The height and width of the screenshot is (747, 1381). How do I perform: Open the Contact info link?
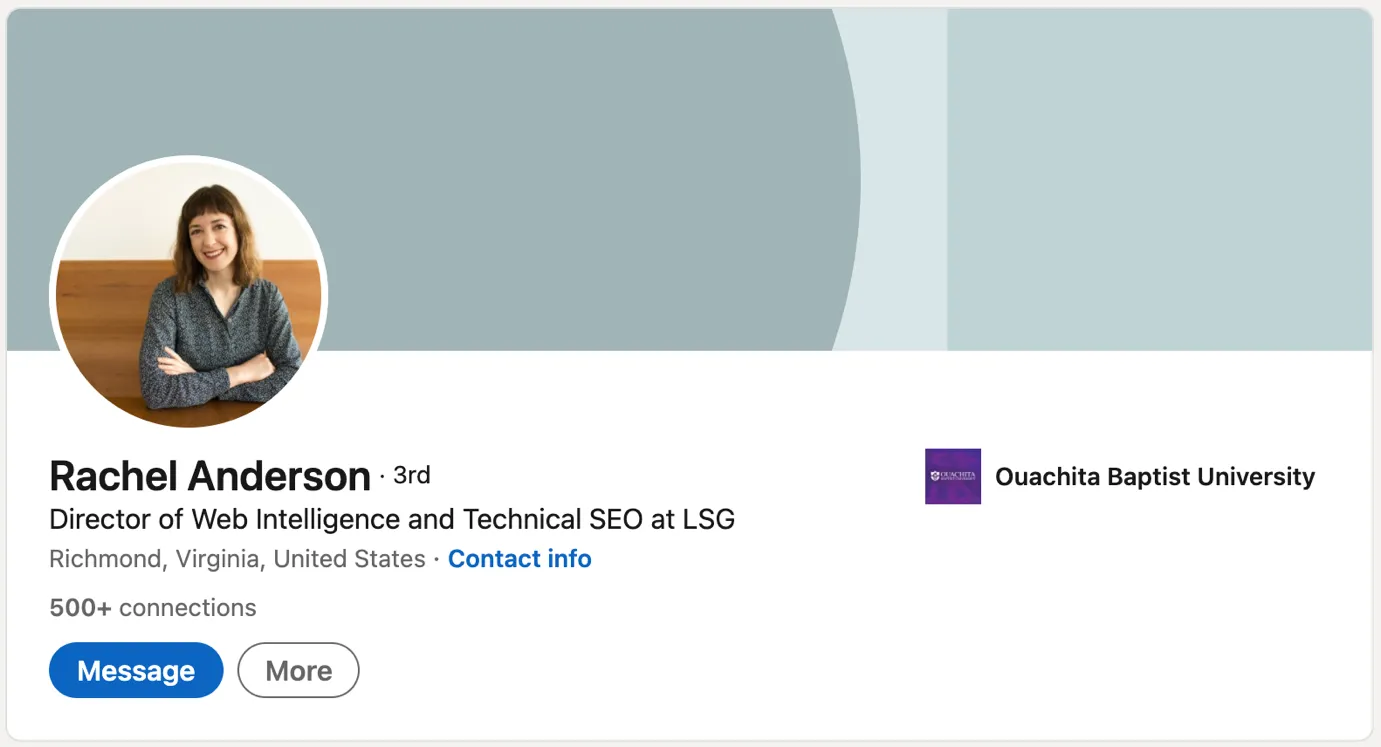519,559
